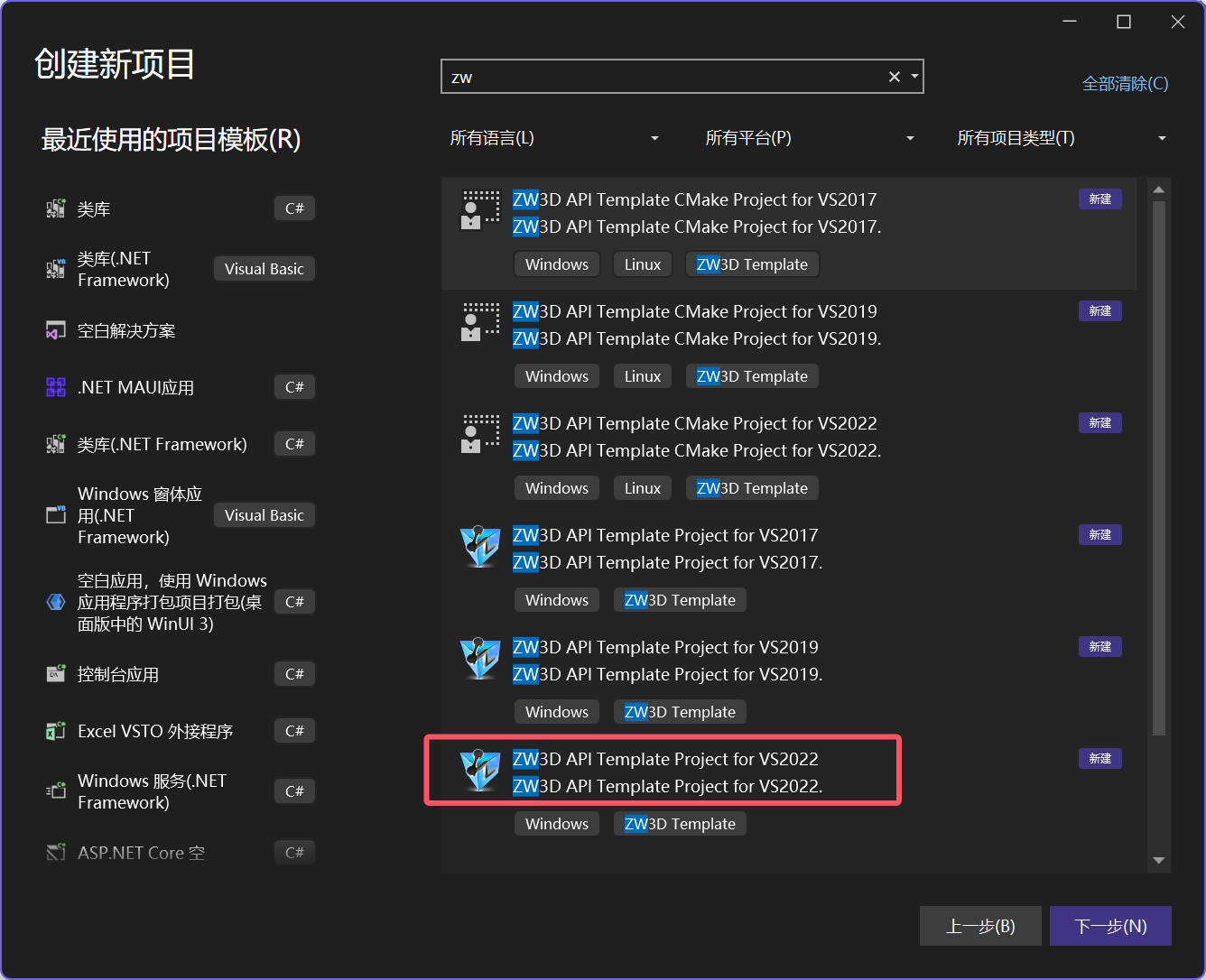The height and width of the screenshot is (980, 1206).
Task: Clear the search box with X
Action: (895, 77)
